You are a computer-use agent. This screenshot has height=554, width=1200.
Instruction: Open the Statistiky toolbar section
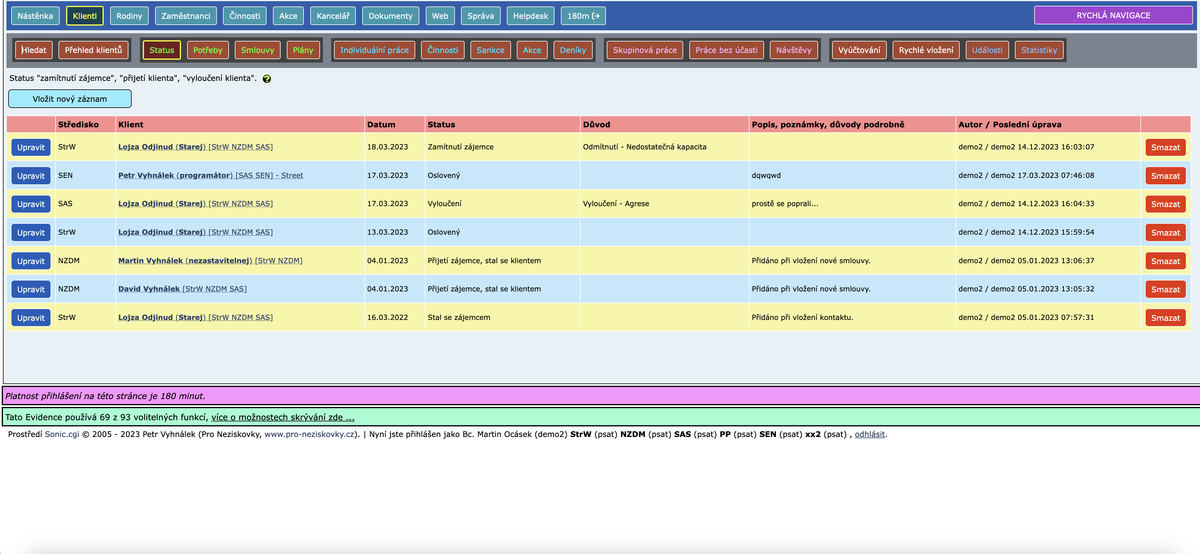click(x=1039, y=50)
